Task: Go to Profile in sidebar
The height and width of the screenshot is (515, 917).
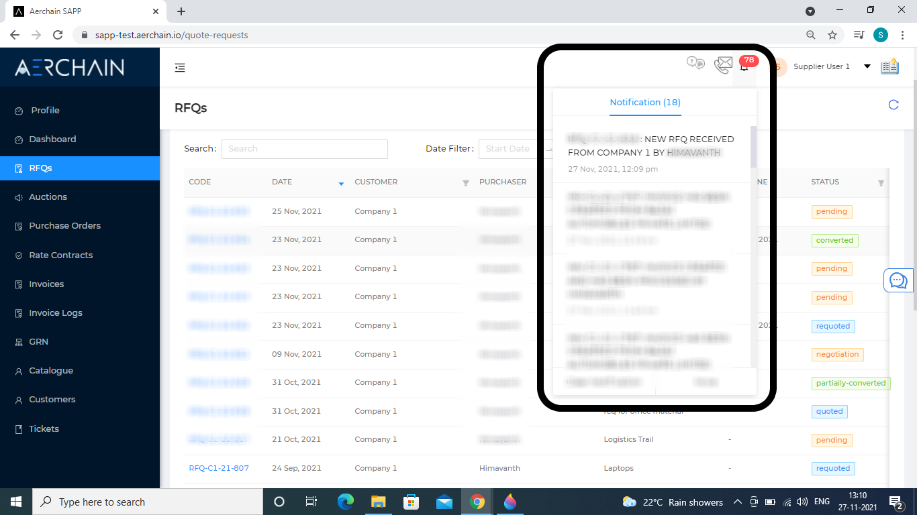Action: coord(45,110)
